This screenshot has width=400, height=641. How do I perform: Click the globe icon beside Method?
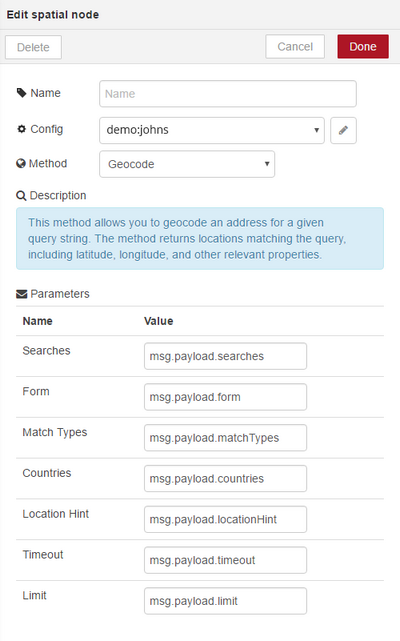coord(21,164)
